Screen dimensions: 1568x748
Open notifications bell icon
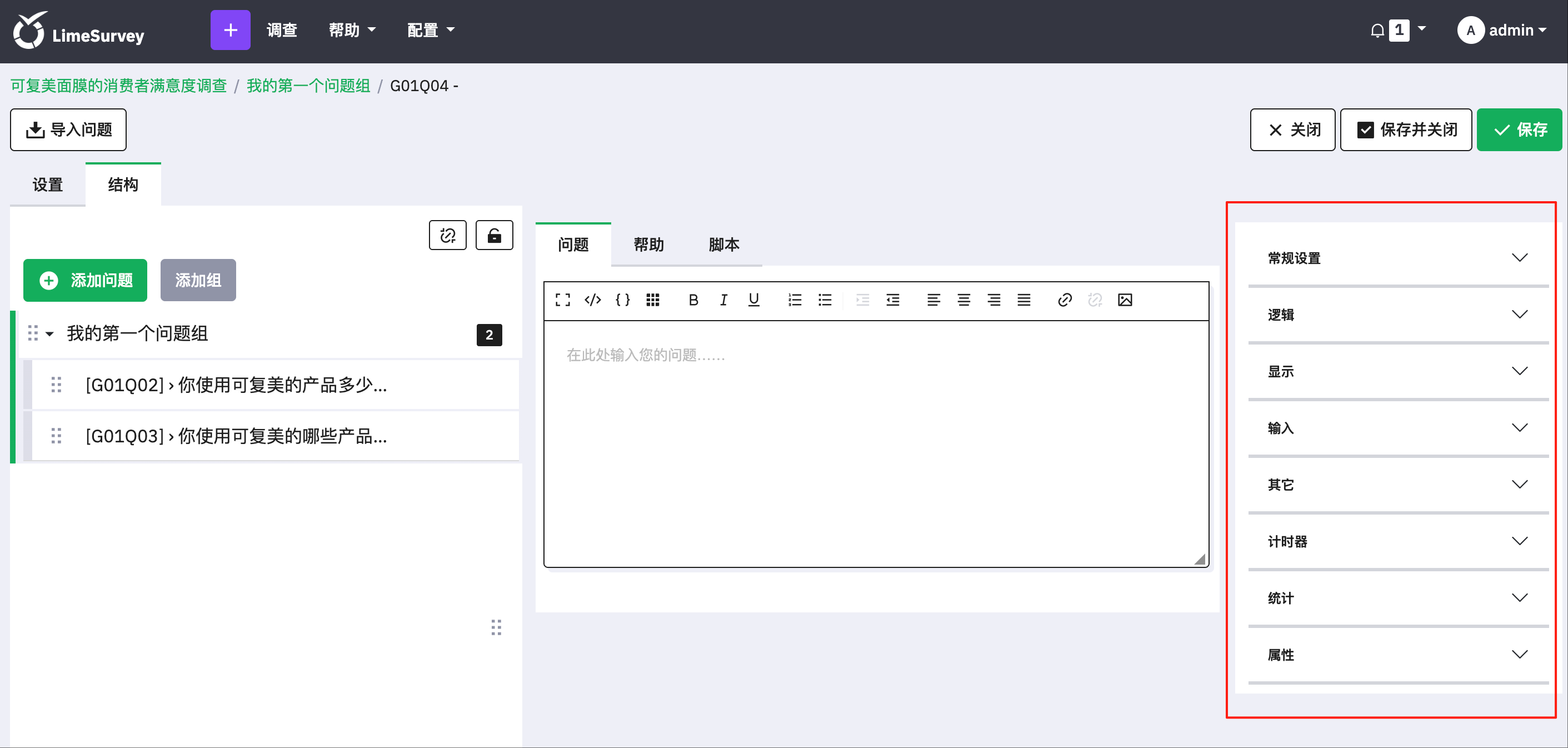(1377, 30)
